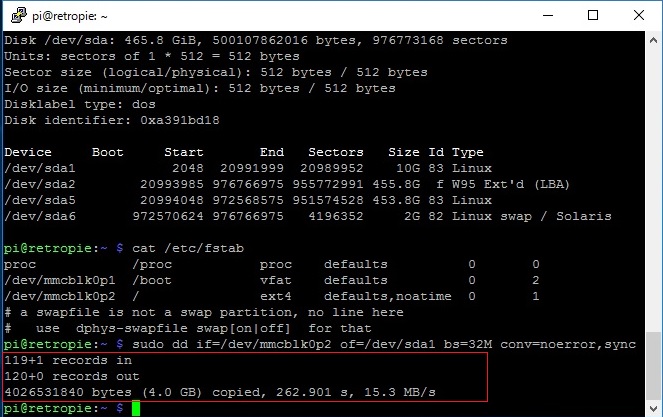Click the '455.8G' size value
This screenshot has height=417, width=663.
pyautogui.click(x=396, y=184)
